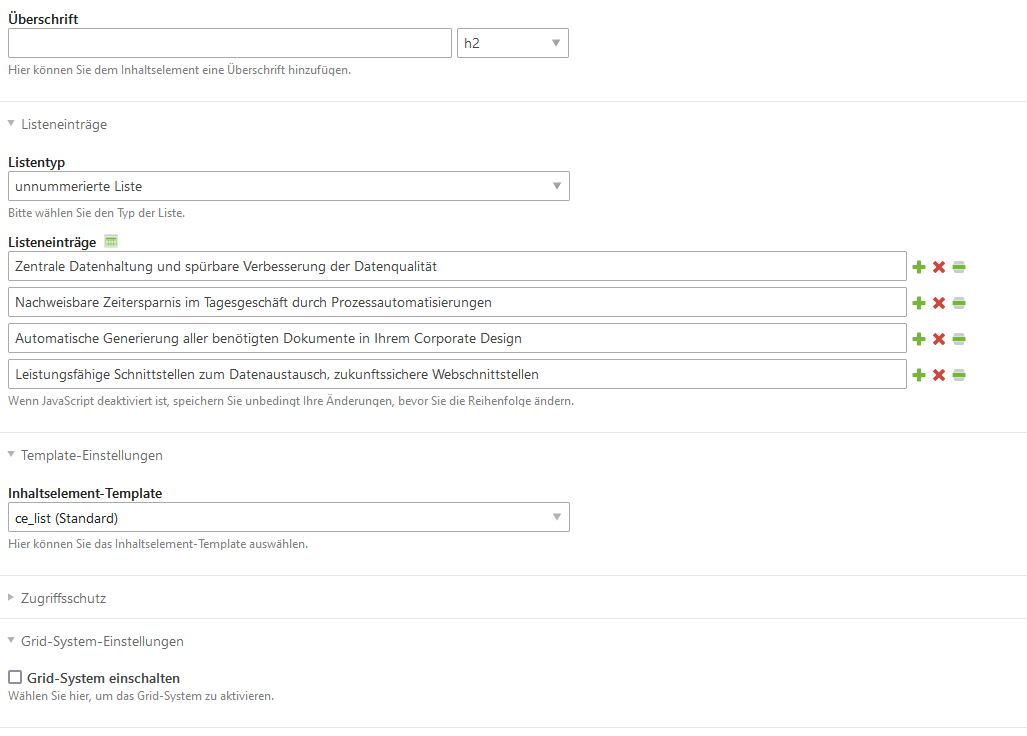Click drag handle of 'Nachweisbare Zeitersparnis' entry
Screen dimensions: 1027x736
[959, 303]
